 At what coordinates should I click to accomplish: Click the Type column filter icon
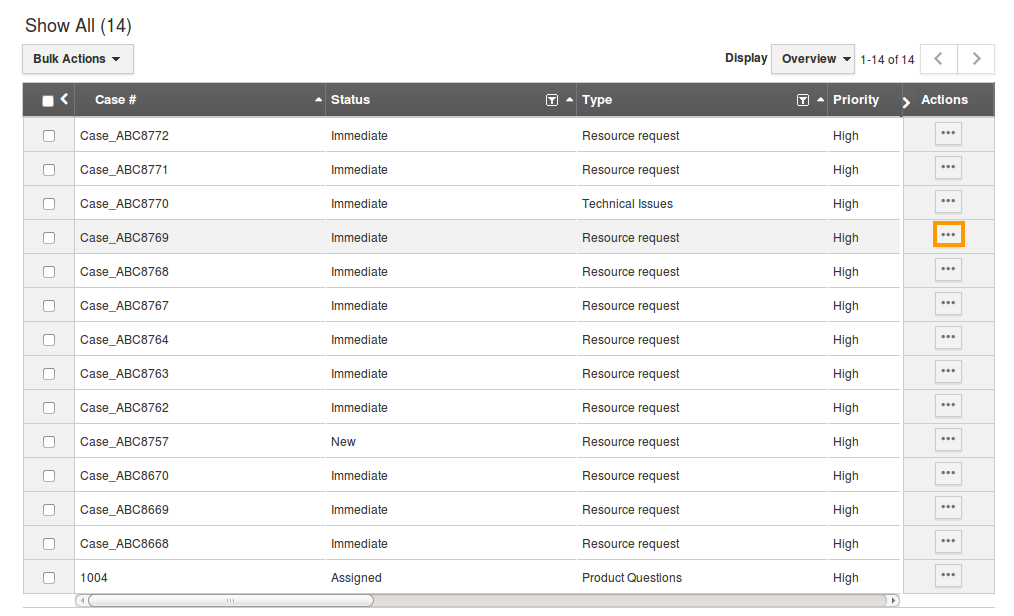click(802, 100)
